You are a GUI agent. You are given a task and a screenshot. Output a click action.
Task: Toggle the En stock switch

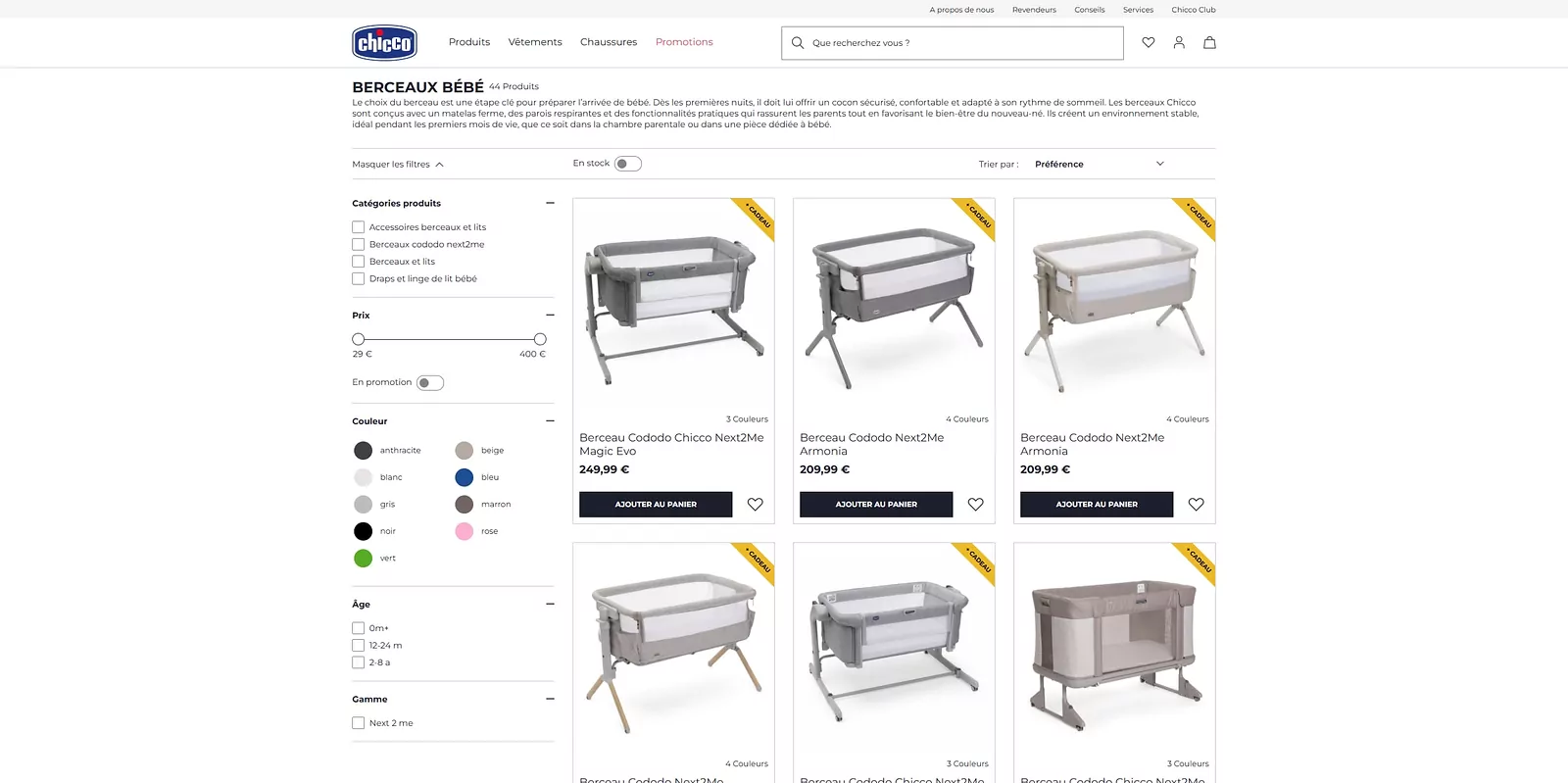point(628,164)
